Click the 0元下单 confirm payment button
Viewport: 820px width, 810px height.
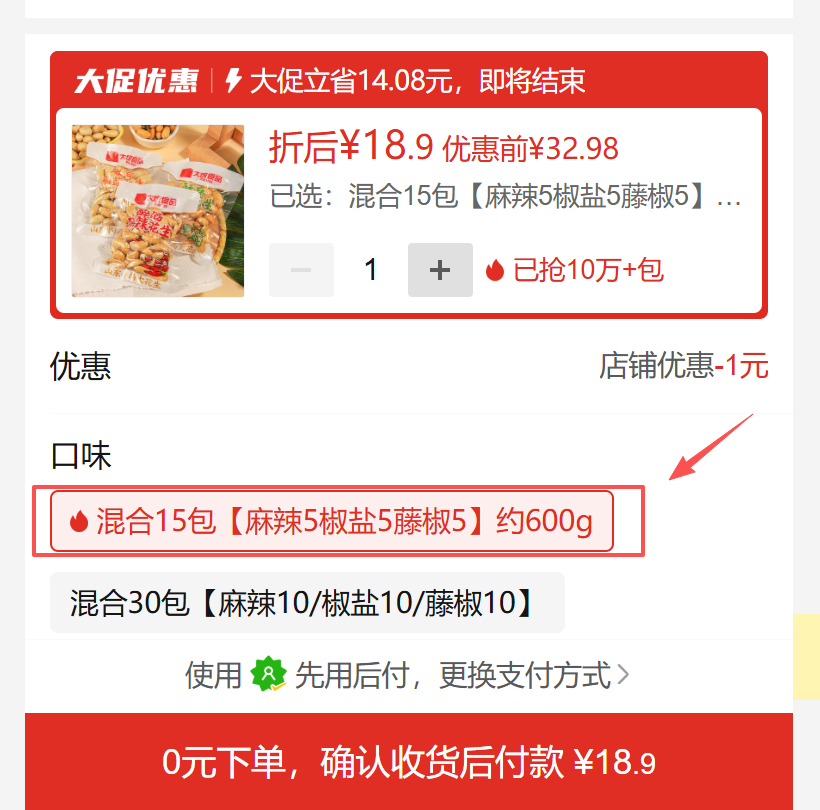[409, 761]
